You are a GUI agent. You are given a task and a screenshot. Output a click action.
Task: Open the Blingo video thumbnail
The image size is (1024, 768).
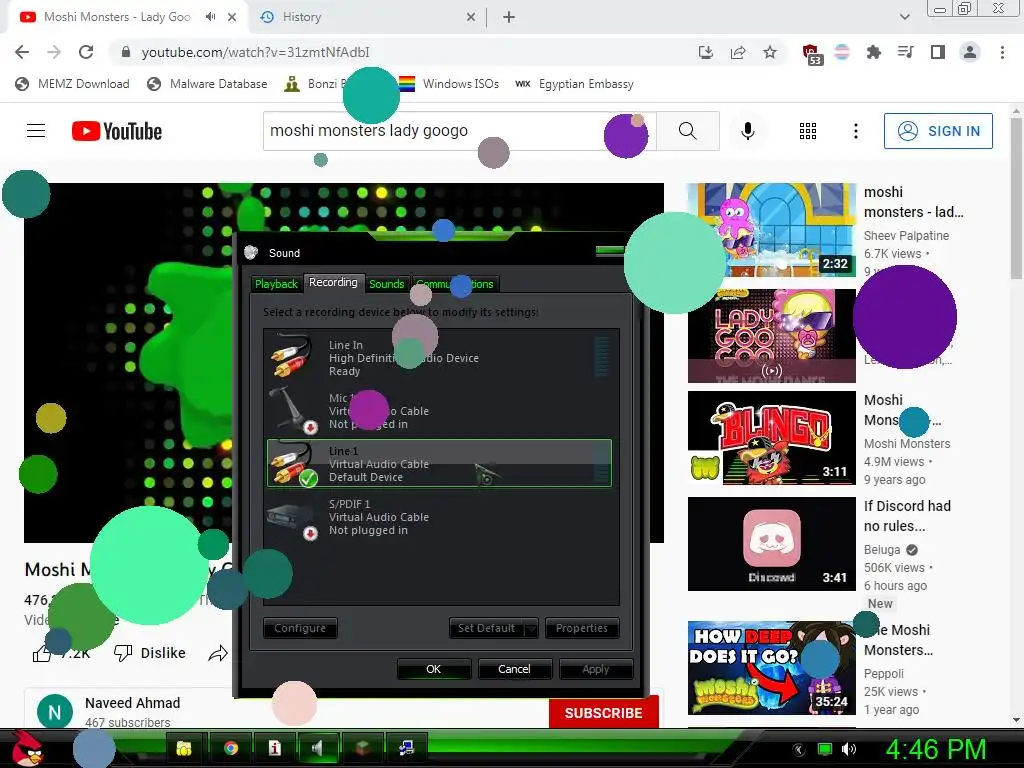[x=772, y=438]
